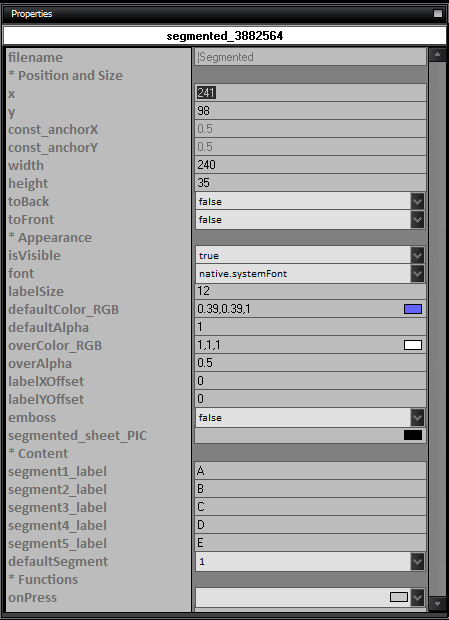The height and width of the screenshot is (620, 449).
Task: Click the blue defaultColor_RGB swatch
Action: (413, 309)
